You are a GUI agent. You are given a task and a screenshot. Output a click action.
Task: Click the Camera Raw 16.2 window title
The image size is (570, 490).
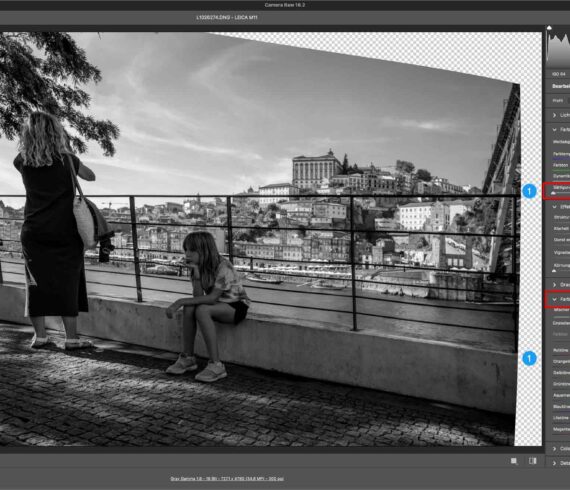(285, 5)
